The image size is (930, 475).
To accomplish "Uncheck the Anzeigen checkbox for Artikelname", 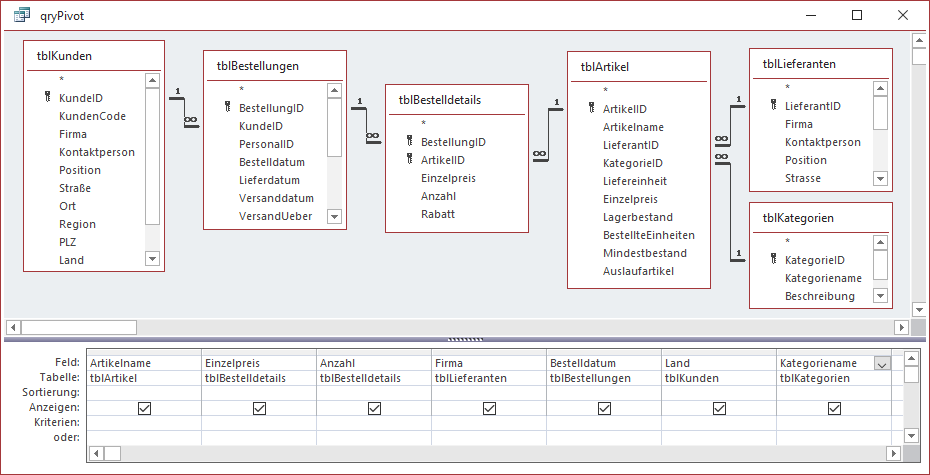I will point(145,408).
